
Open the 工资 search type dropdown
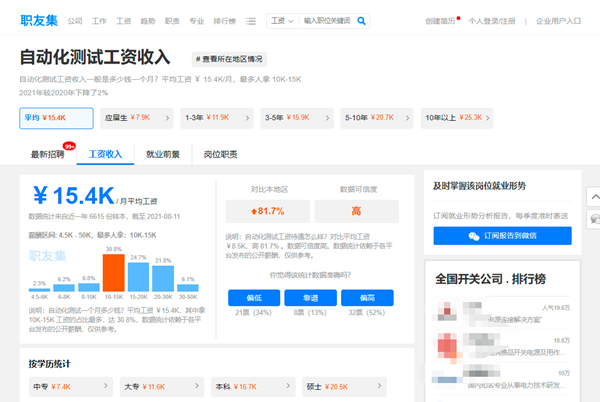tap(282, 21)
